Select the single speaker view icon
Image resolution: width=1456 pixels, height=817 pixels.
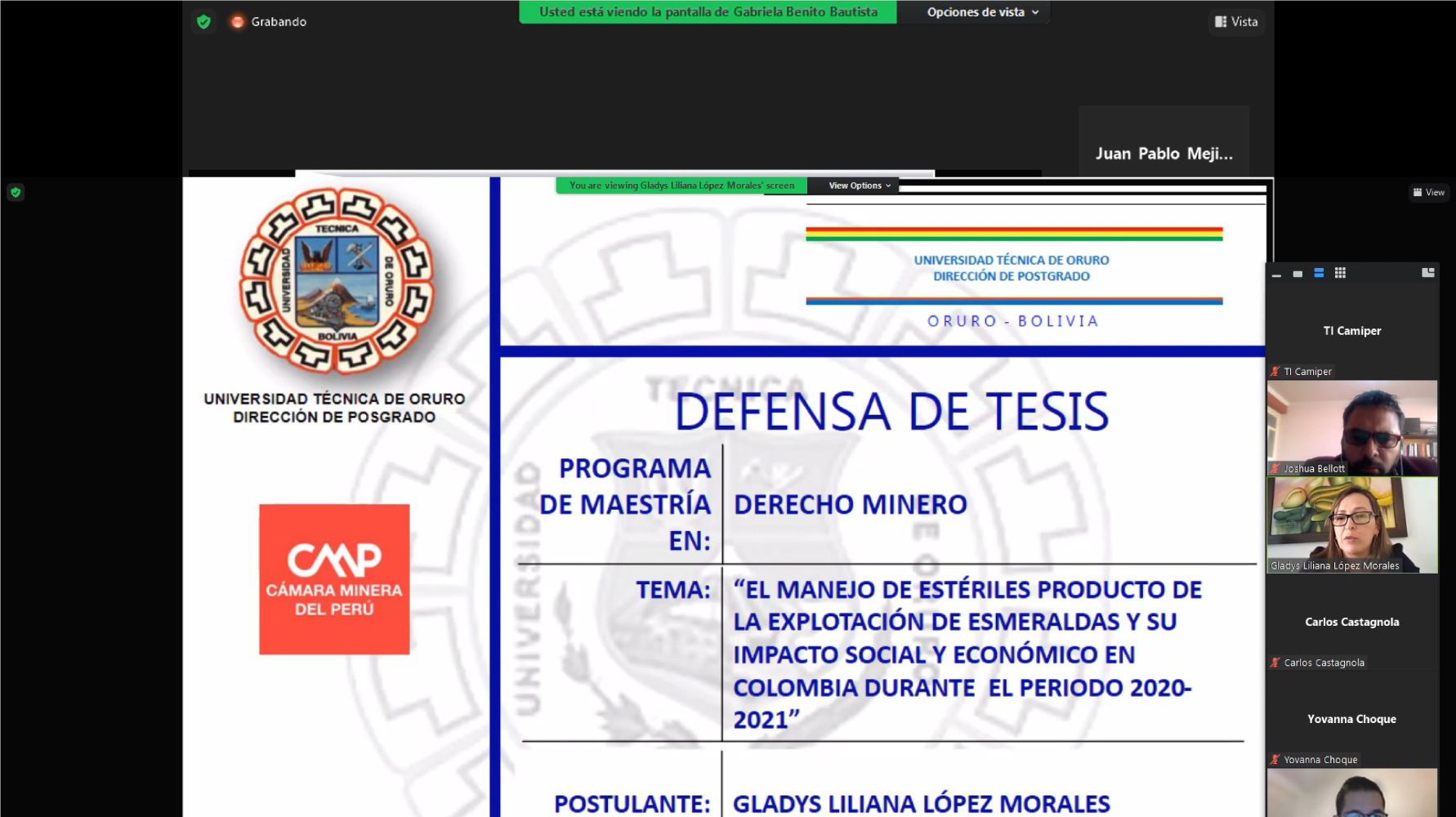pyautogui.click(x=1297, y=274)
